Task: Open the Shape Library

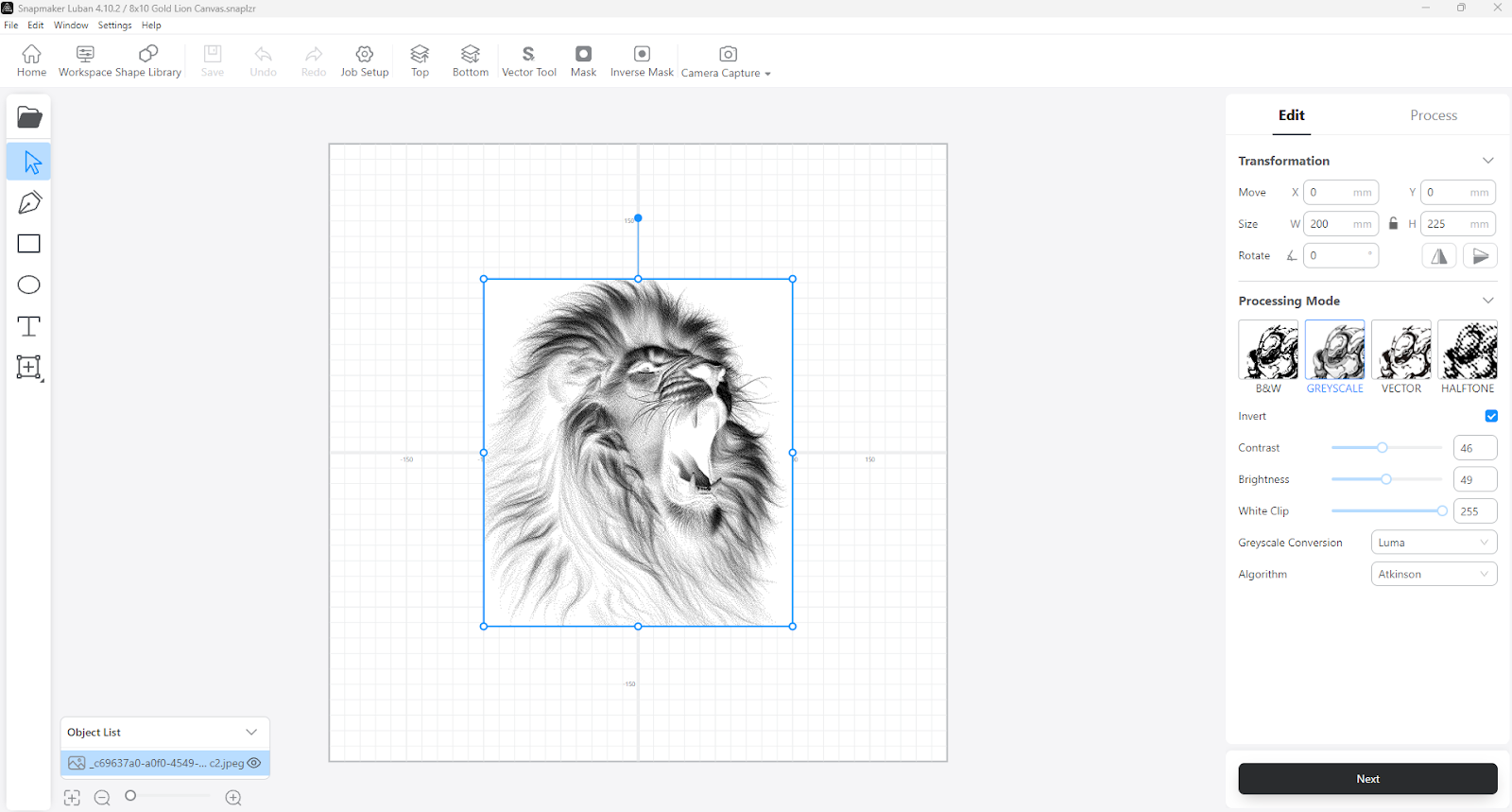Action: 148,60
